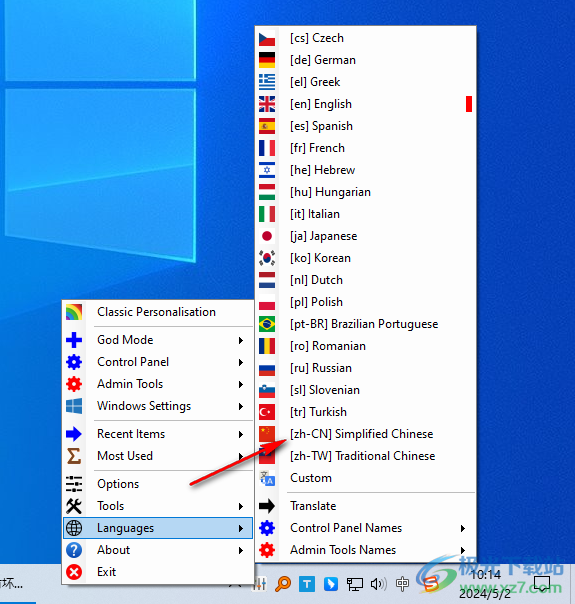This screenshot has height=604, width=575.
Task: Click the blue gear Control Panel Names icon
Action: [x=267, y=528]
